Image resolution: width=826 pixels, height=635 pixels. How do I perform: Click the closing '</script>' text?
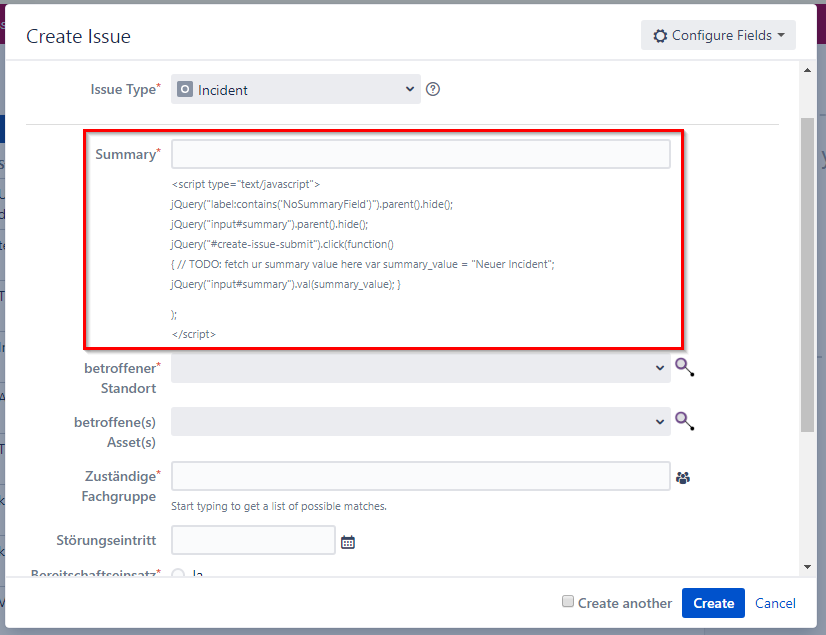pos(193,334)
